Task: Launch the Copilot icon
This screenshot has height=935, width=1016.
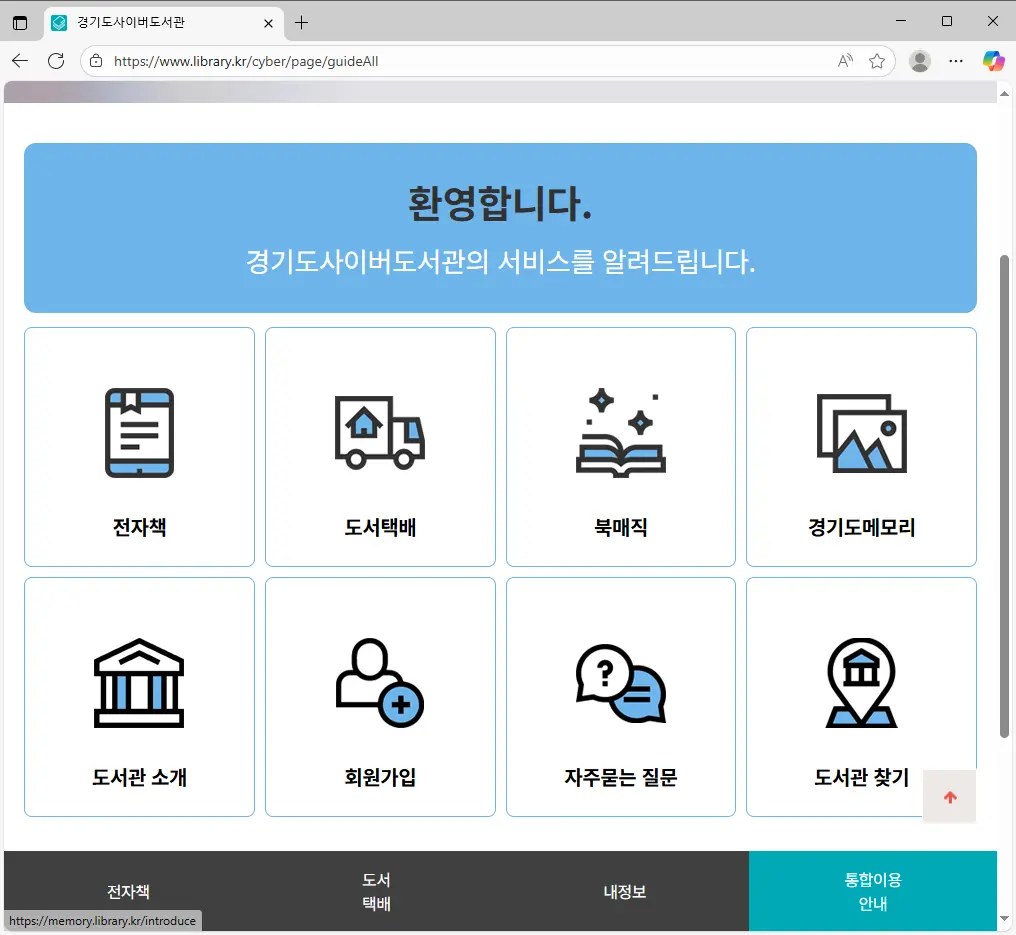Action: pyautogui.click(x=993, y=61)
